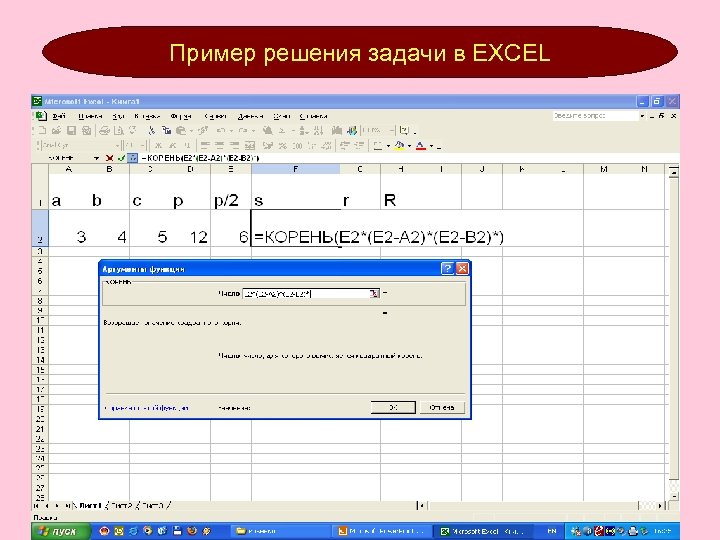This screenshot has height=540, width=720.
Task: Open the Chart Wizard icon
Action: [x=337, y=130]
